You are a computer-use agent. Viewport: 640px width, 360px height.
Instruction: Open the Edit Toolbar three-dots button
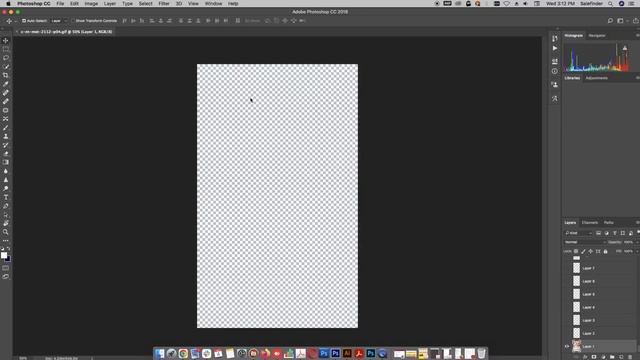[x=6, y=240]
